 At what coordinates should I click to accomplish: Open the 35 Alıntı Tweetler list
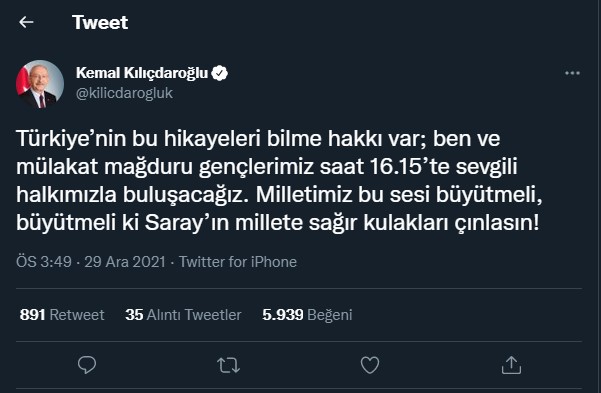(183, 315)
